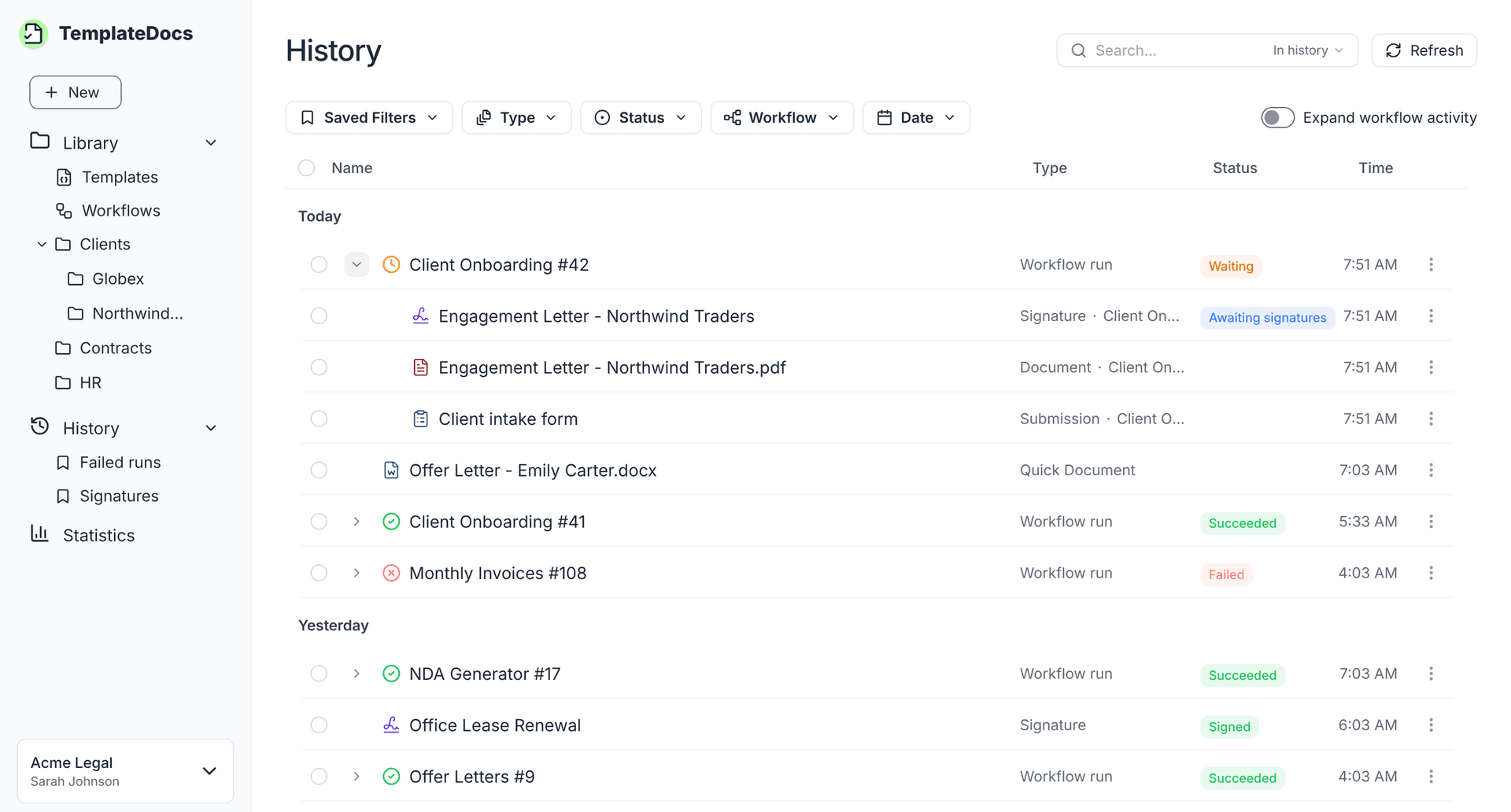The width and height of the screenshot is (1511, 812).
Task: Open more options for Offer Letter - Emily Carter.docx
Action: [1431, 470]
